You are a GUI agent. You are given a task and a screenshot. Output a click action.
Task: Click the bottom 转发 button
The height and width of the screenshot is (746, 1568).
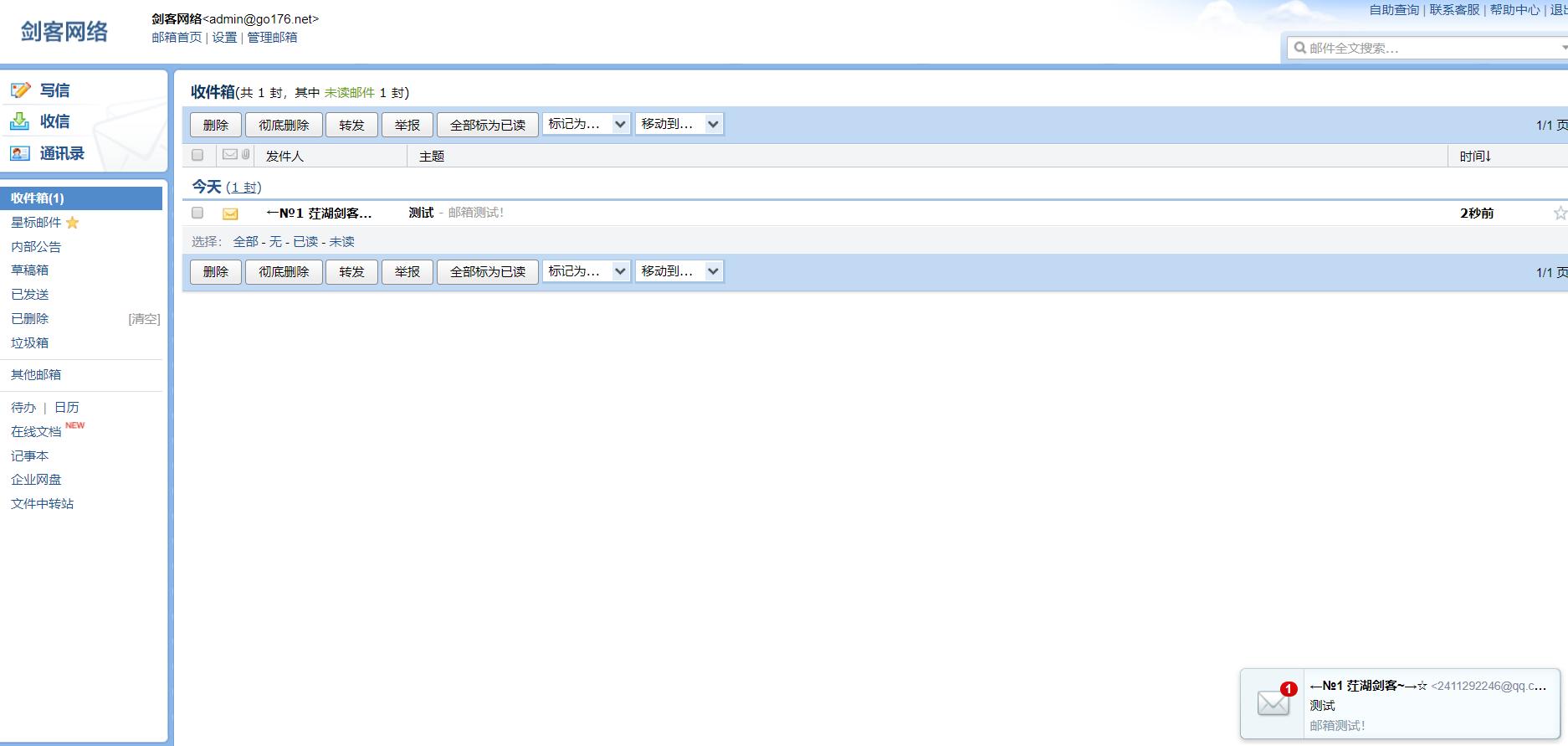coord(351,272)
